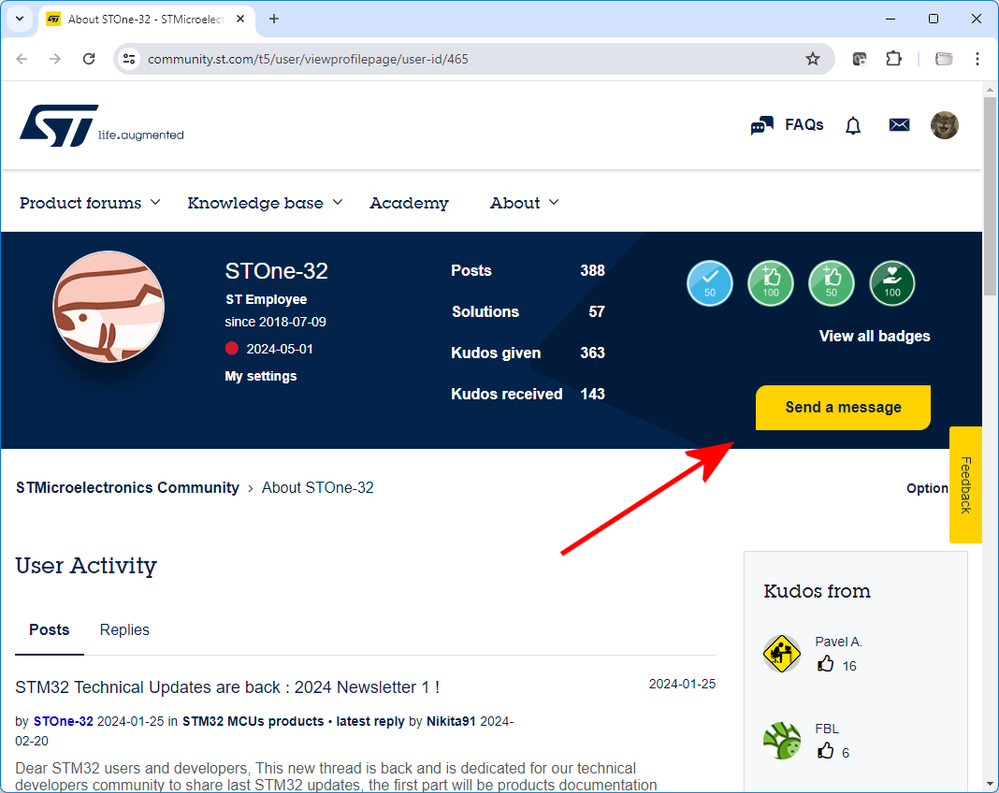Click the red offline status dot
Viewport: 999px width, 793px height.
coord(231,348)
